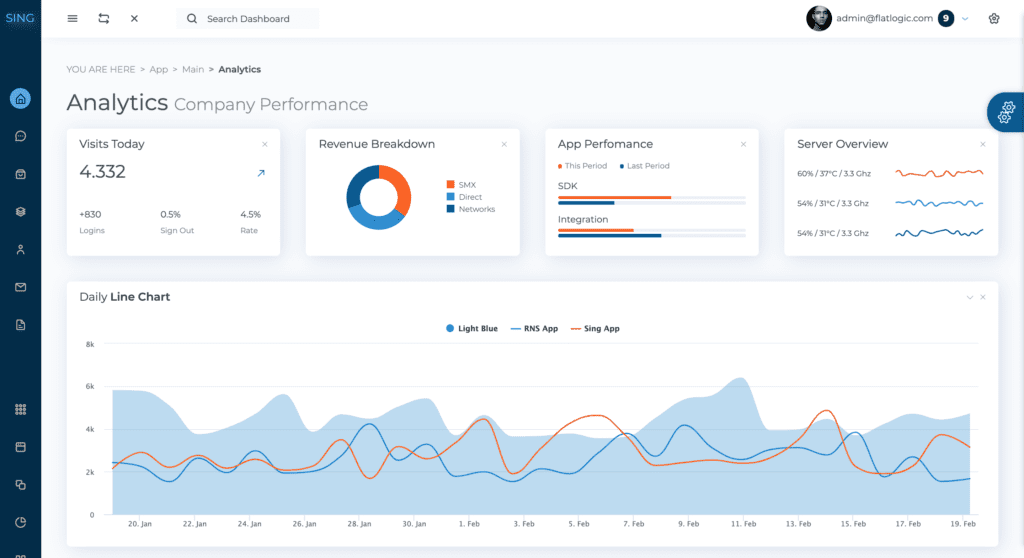Click the Networks legend dark swatch
Image resolution: width=1024 pixels, height=558 pixels.
(x=450, y=209)
